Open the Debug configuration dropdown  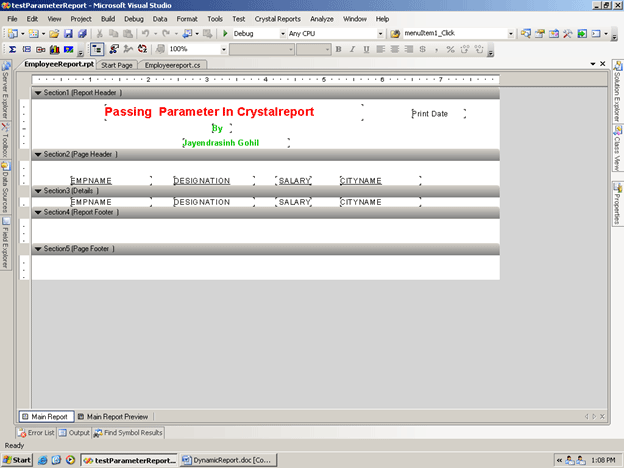pos(283,34)
